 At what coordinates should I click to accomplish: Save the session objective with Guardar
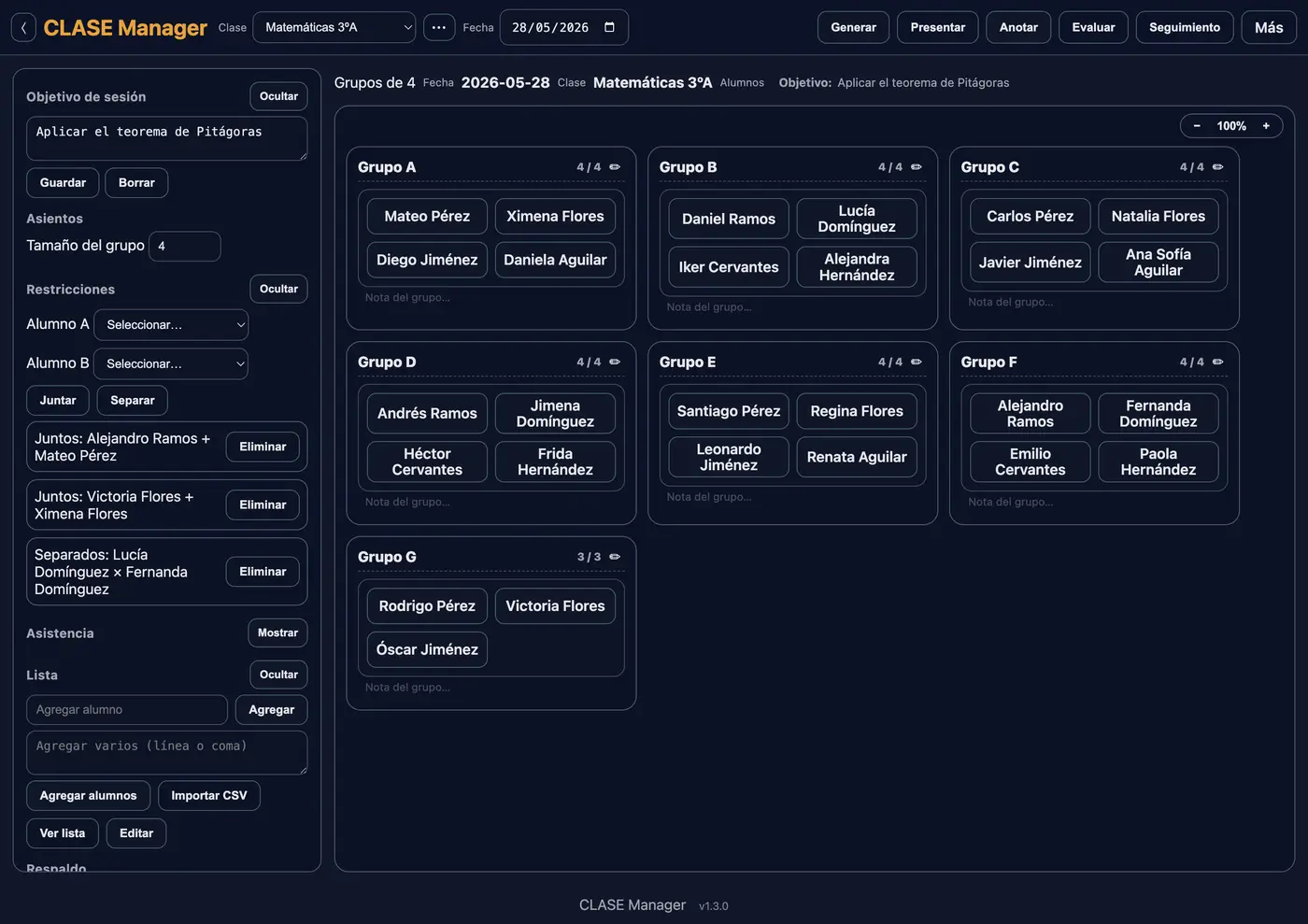[63, 183]
